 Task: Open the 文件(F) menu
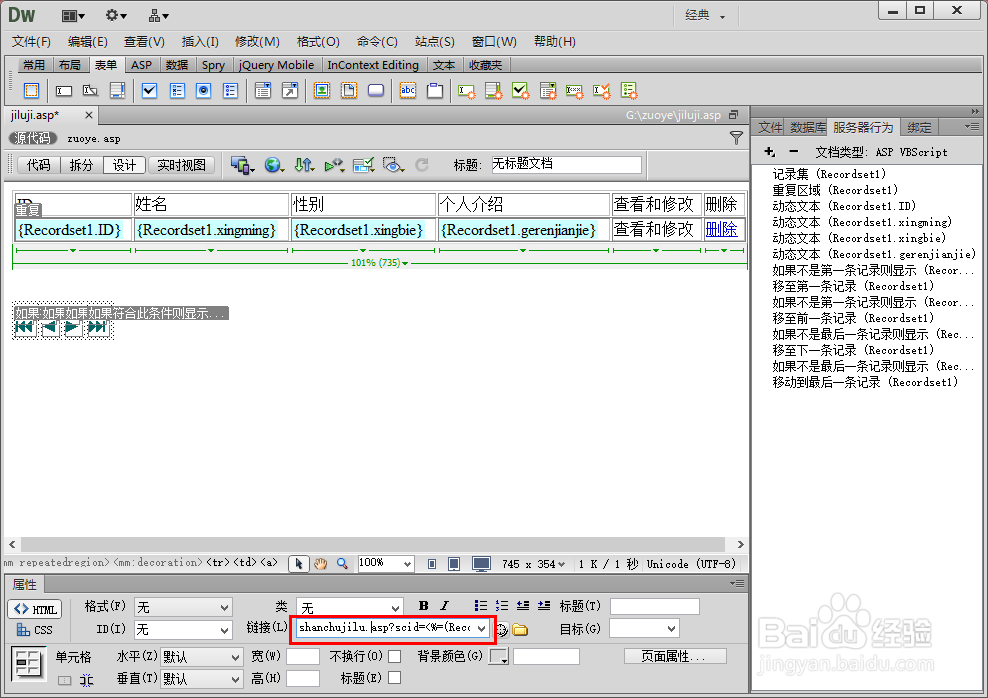coord(31,42)
